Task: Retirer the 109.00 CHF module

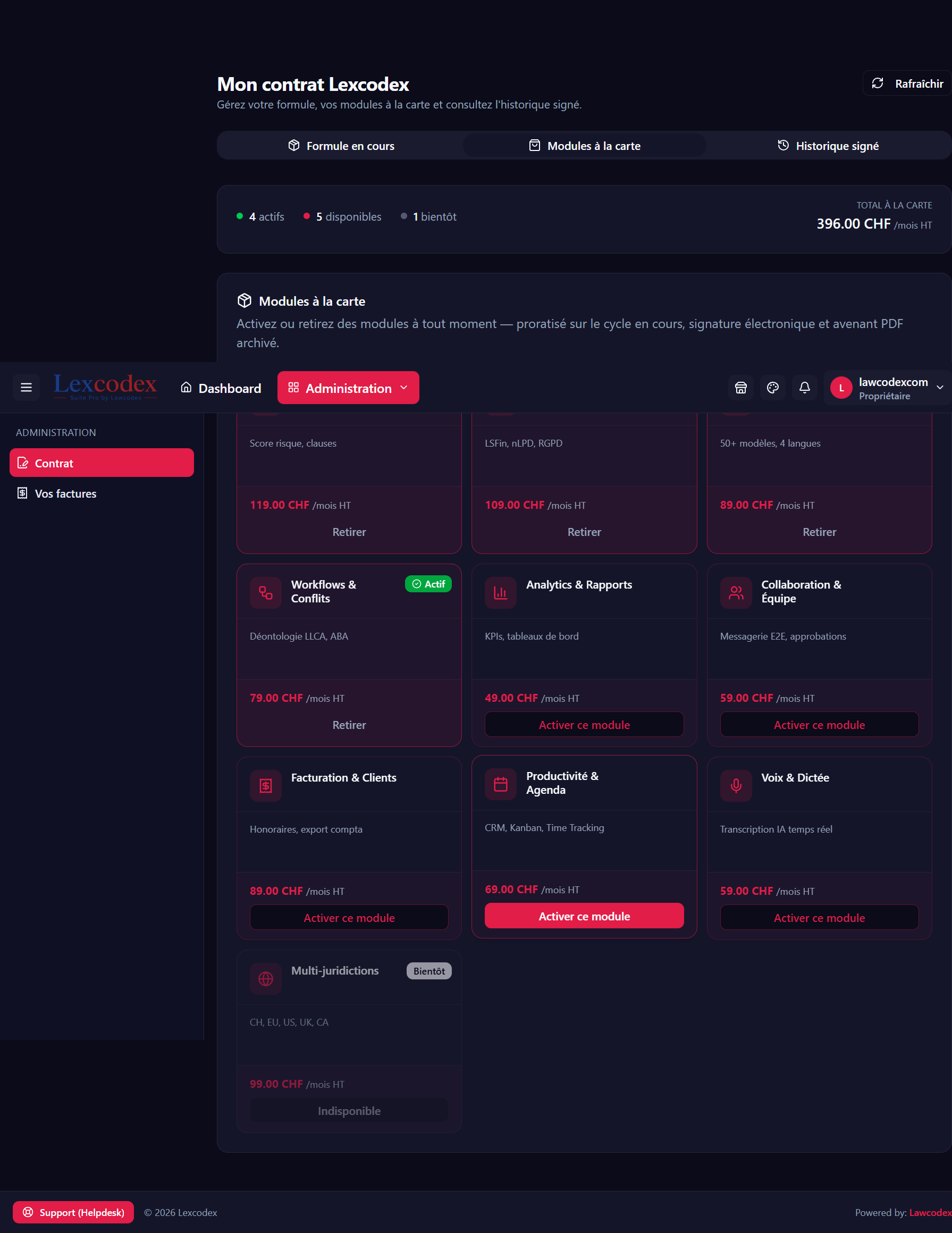Action: tap(584, 532)
